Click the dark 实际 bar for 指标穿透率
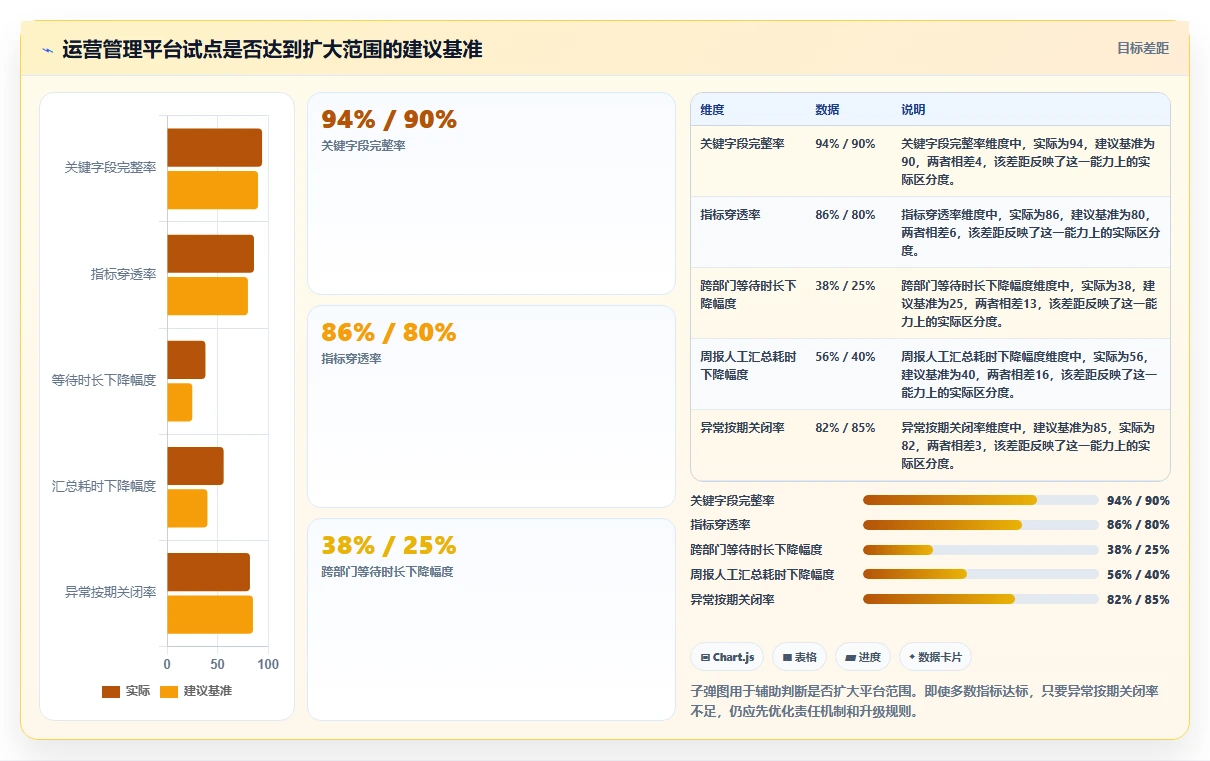Screen dimensions: 1210x761 pyautogui.click(x=210, y=254)
